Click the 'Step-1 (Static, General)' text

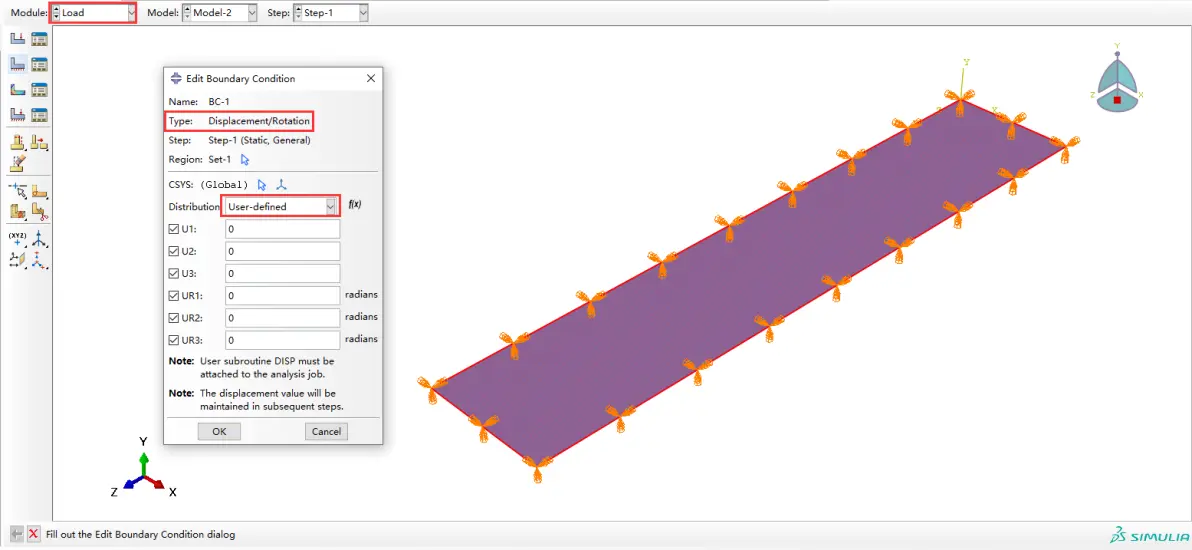coord(259,140)
